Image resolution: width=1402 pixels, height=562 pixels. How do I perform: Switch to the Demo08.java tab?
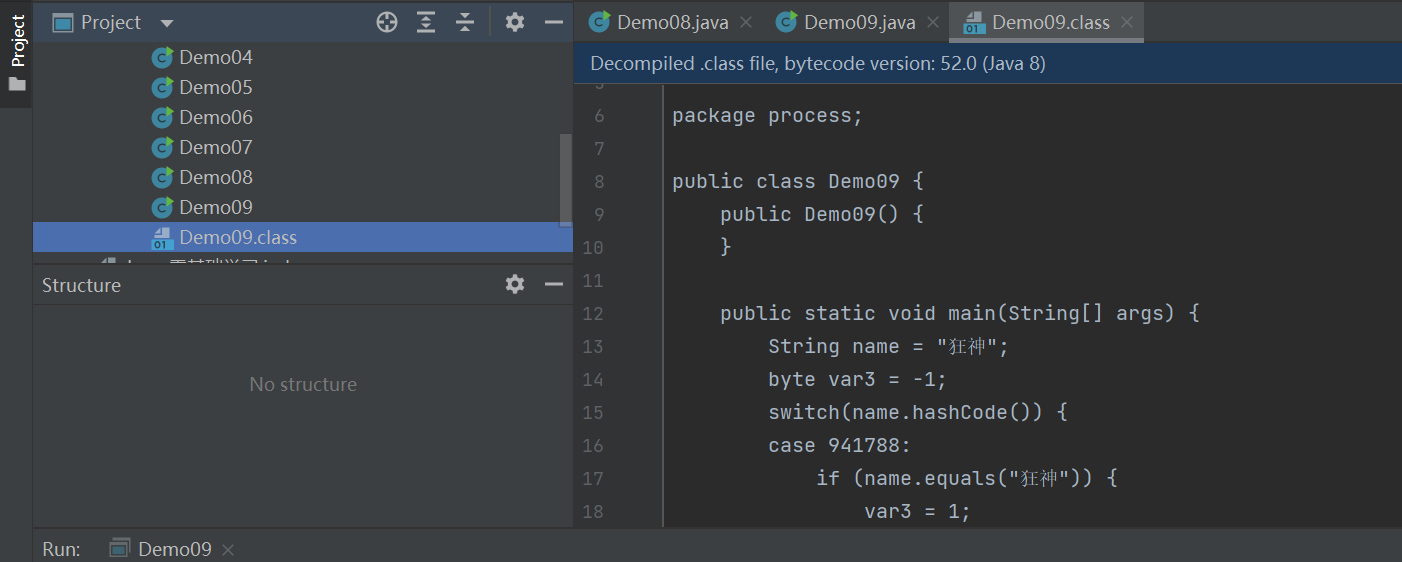click(x=672, y=22)
